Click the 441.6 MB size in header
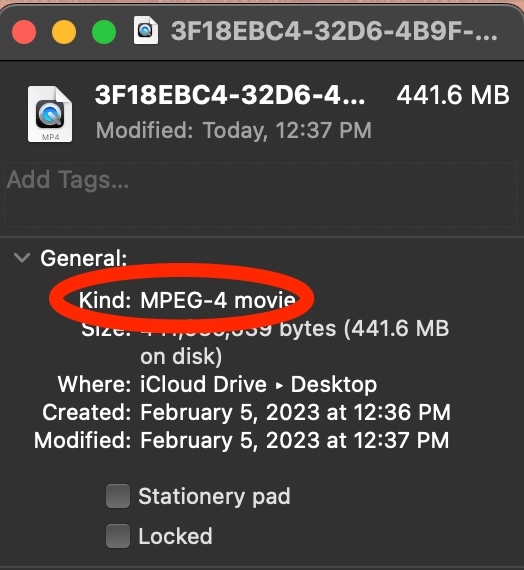This screenshot has width=524, height=570. [x=453, y=95]
